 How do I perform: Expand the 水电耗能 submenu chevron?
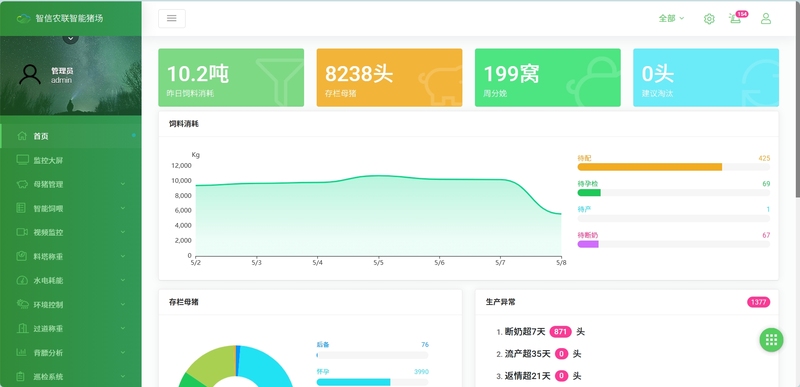[122, 280]
